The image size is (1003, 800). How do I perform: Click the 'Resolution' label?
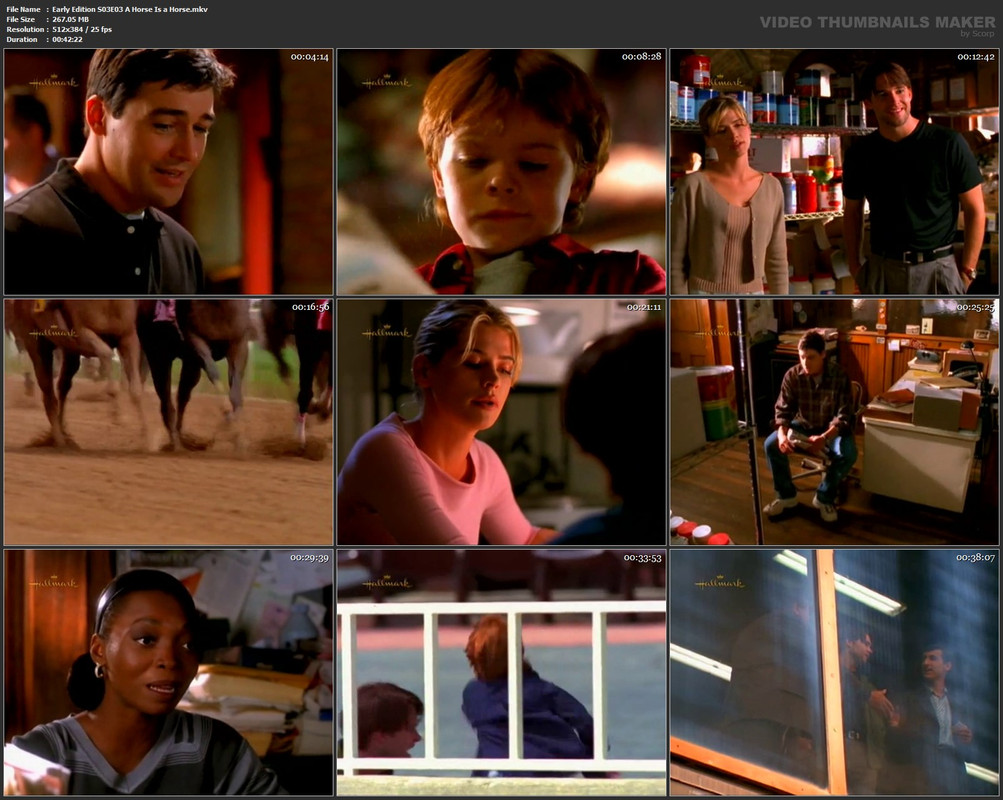(x=25, y=29)
